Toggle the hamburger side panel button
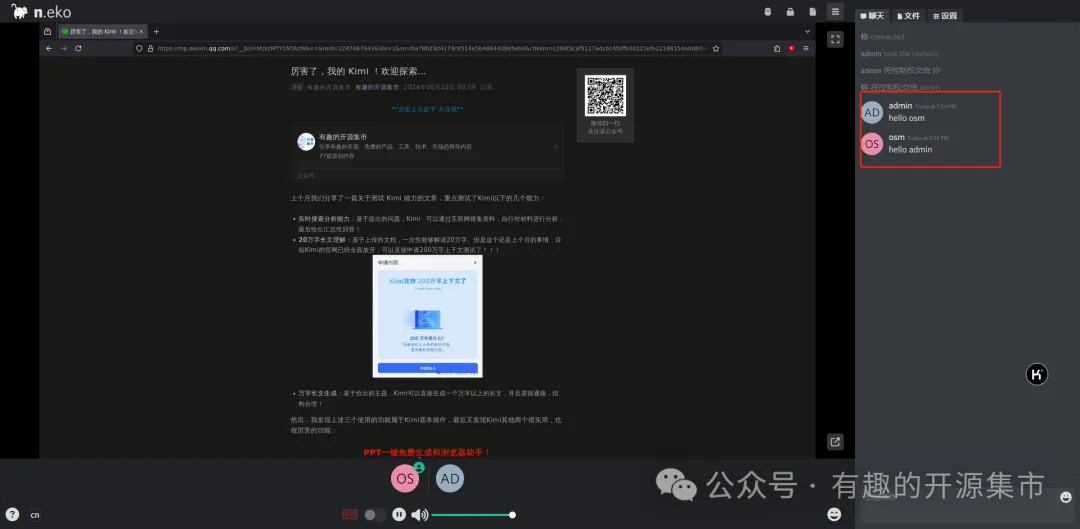 point(835,12)
